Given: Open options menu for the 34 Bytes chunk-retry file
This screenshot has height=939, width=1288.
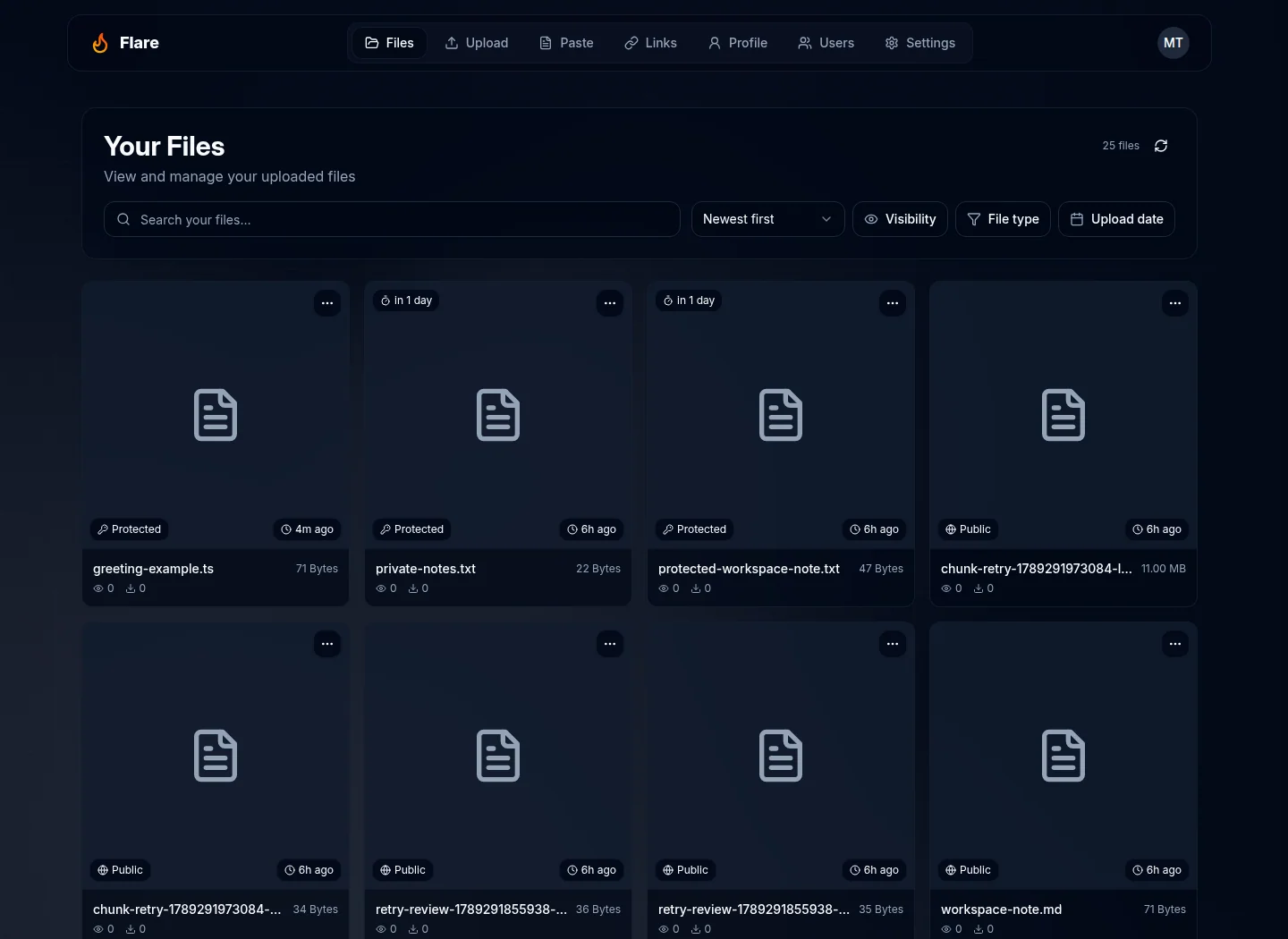Looking at the screenshot, I should click(x=327, y=644).
